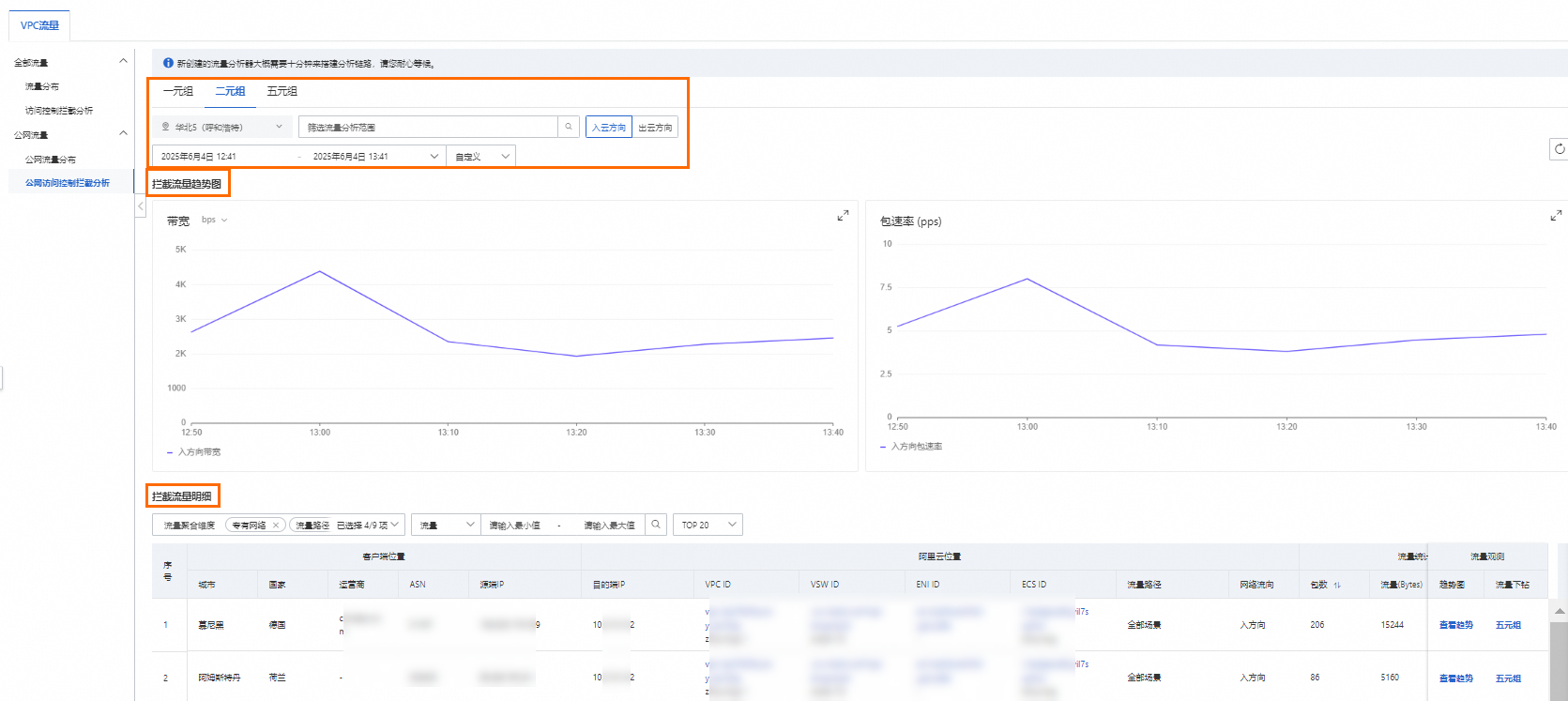Open the 自定义 time preset dropdown
Viewport: 1568px width, 701px height.
pos(481,156)
